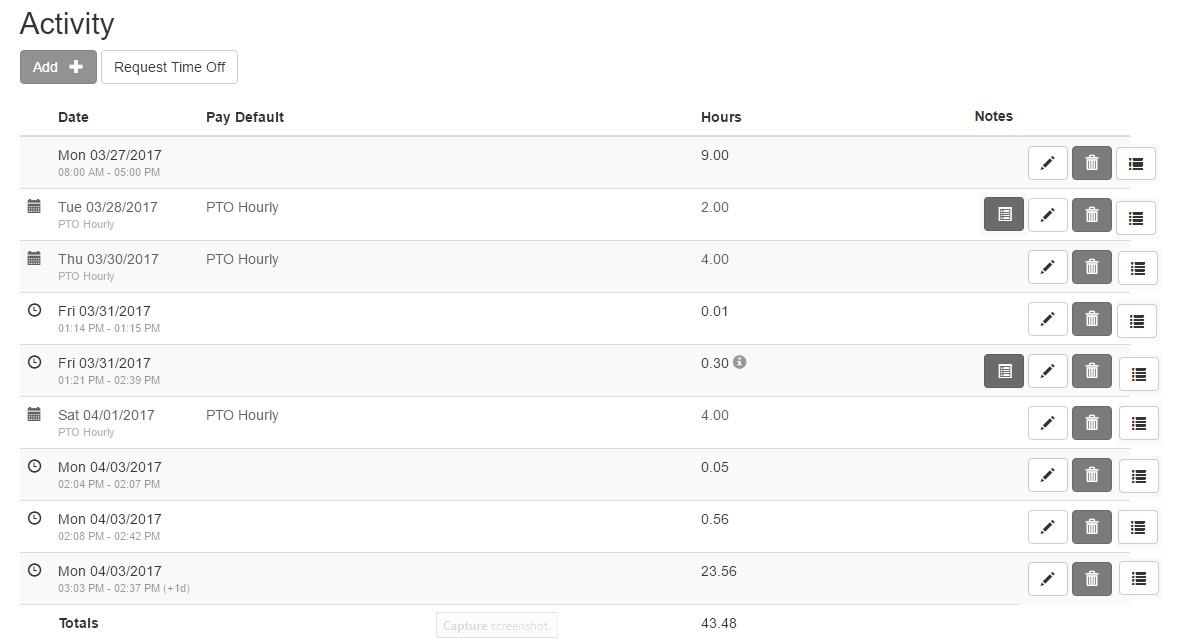Show list details for Mon 03/27/2017 entry
Image resolution: width=1196 pixels, height=642 pixels.
tap(1135, 164)
